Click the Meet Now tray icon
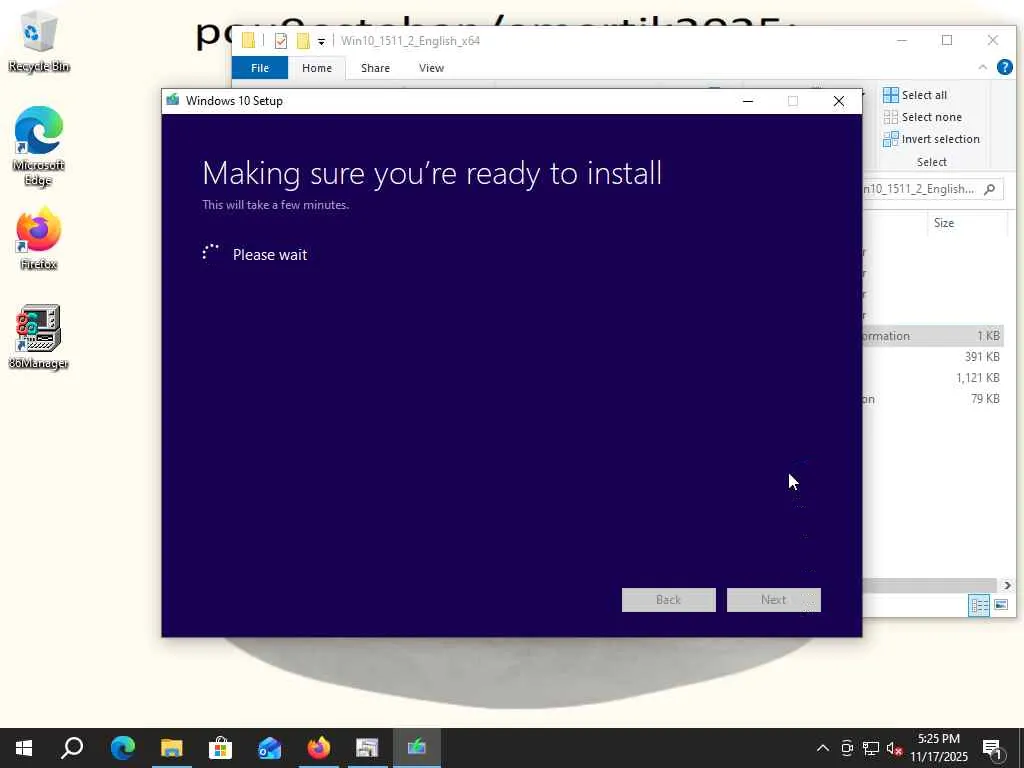Screen dimensions: 1024x768 [x=847, y=748]
